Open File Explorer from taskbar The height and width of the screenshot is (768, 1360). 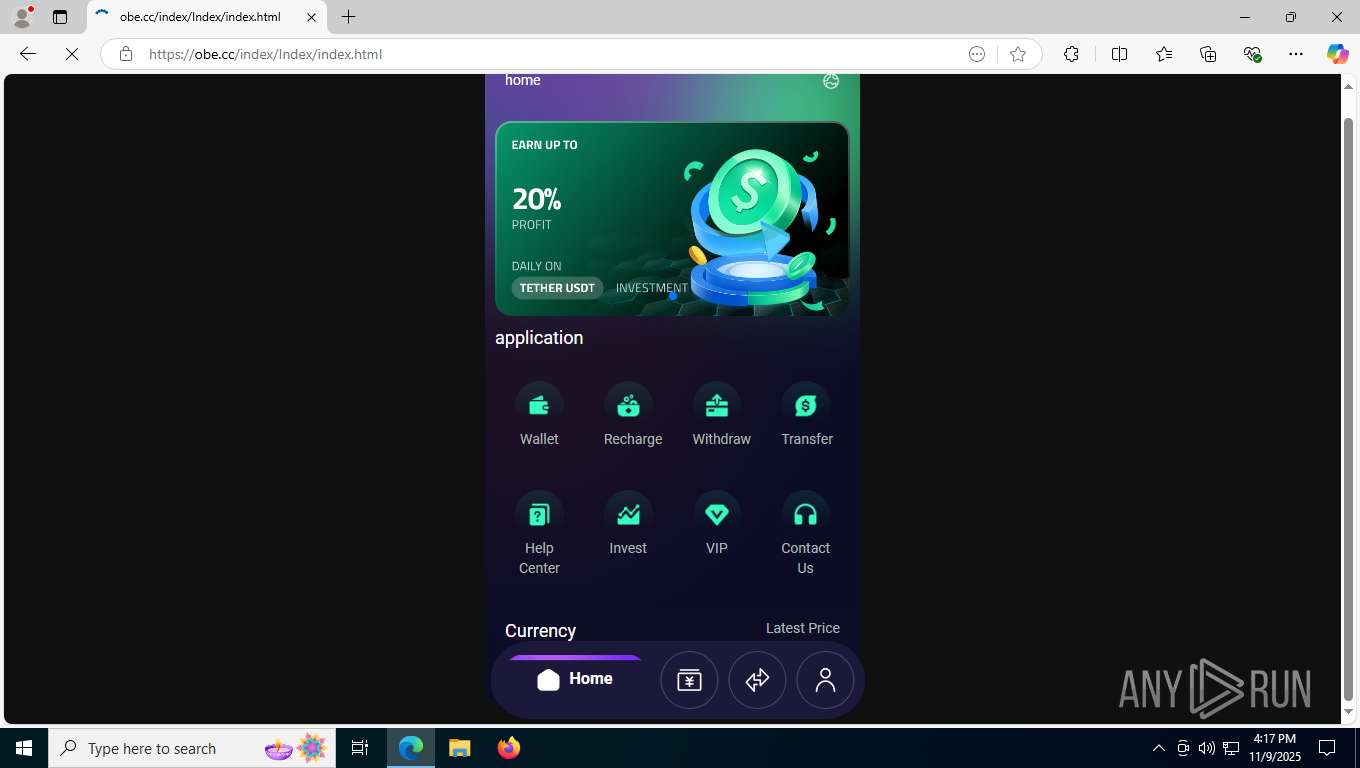pyautogui.click(x=459, y=748)
